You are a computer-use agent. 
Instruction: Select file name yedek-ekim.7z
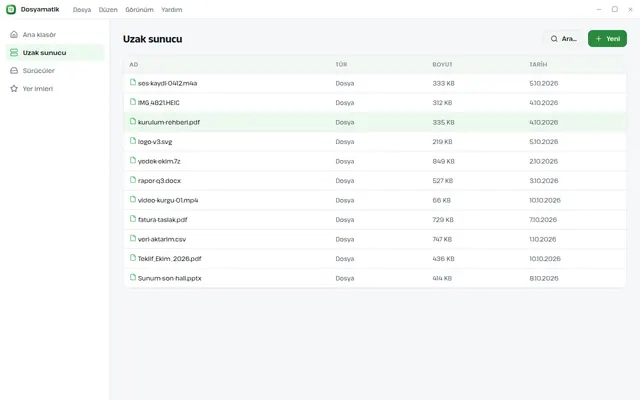159,161
